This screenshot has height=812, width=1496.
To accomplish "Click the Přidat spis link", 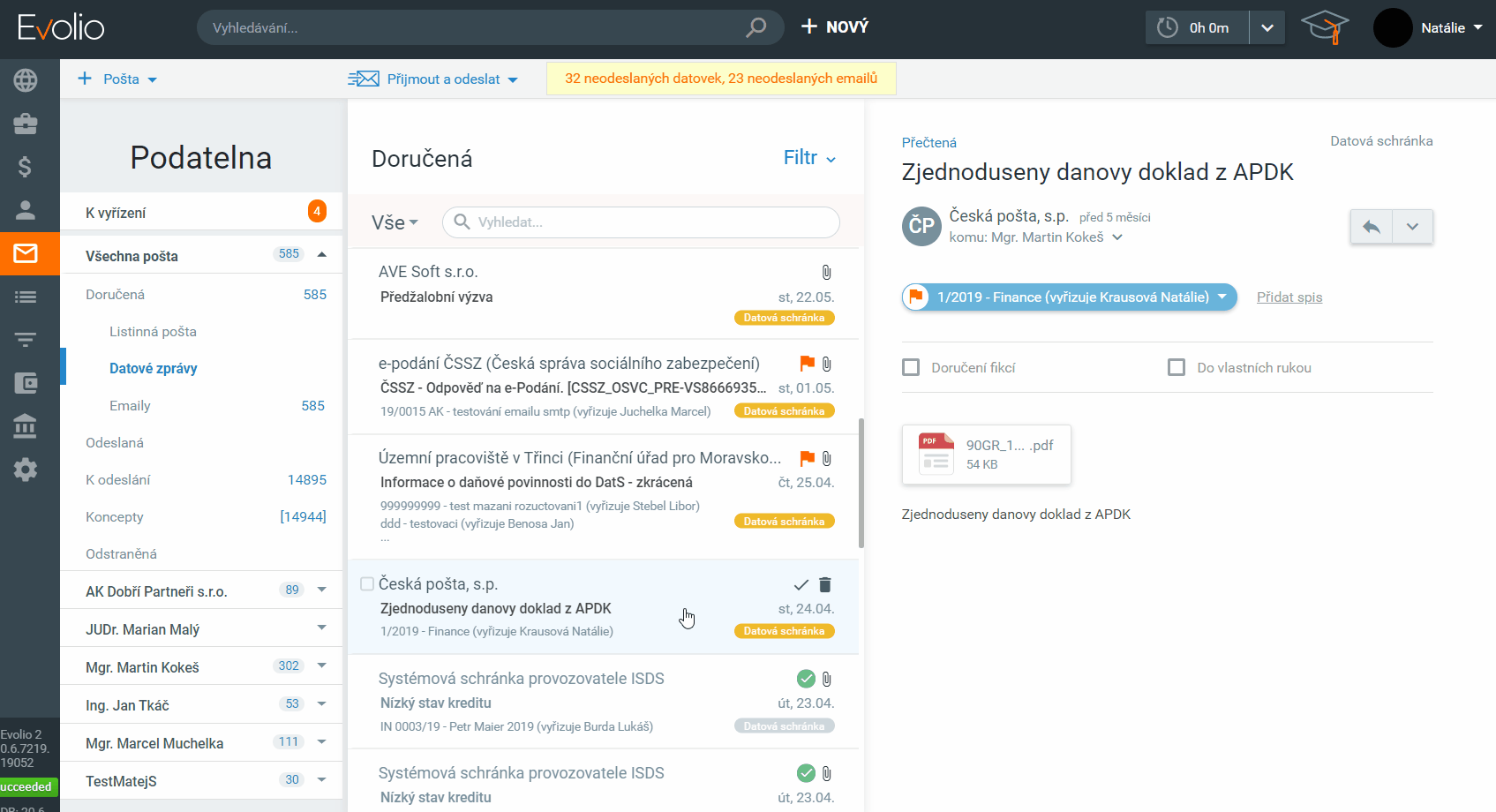I will coord(1289,297).
